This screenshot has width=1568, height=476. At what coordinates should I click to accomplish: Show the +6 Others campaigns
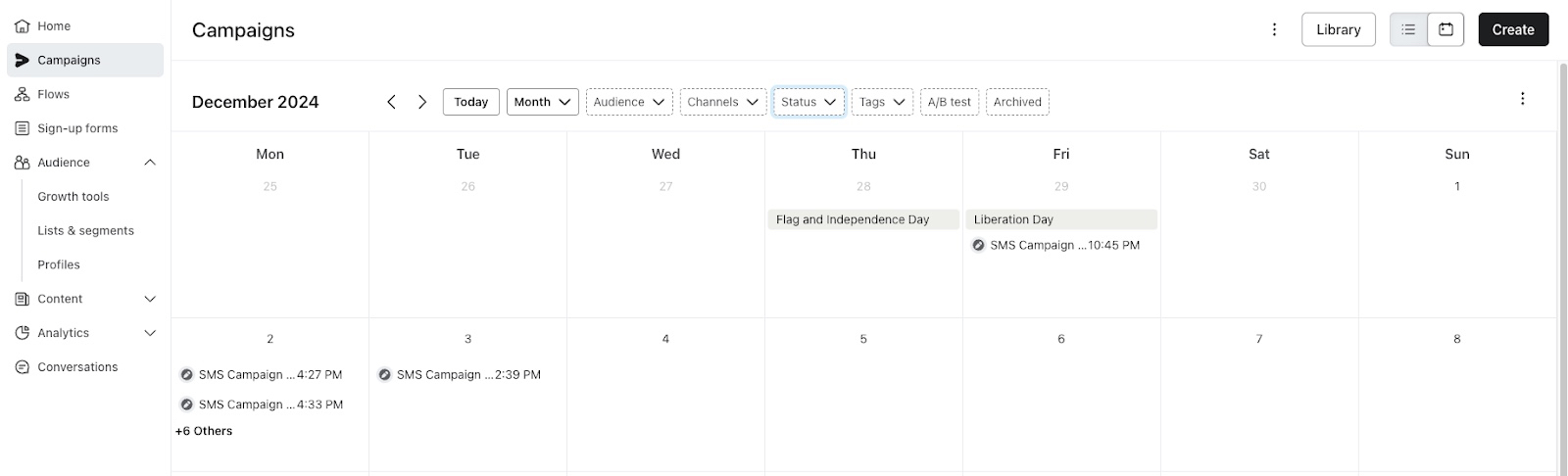(x=204, y=431)
